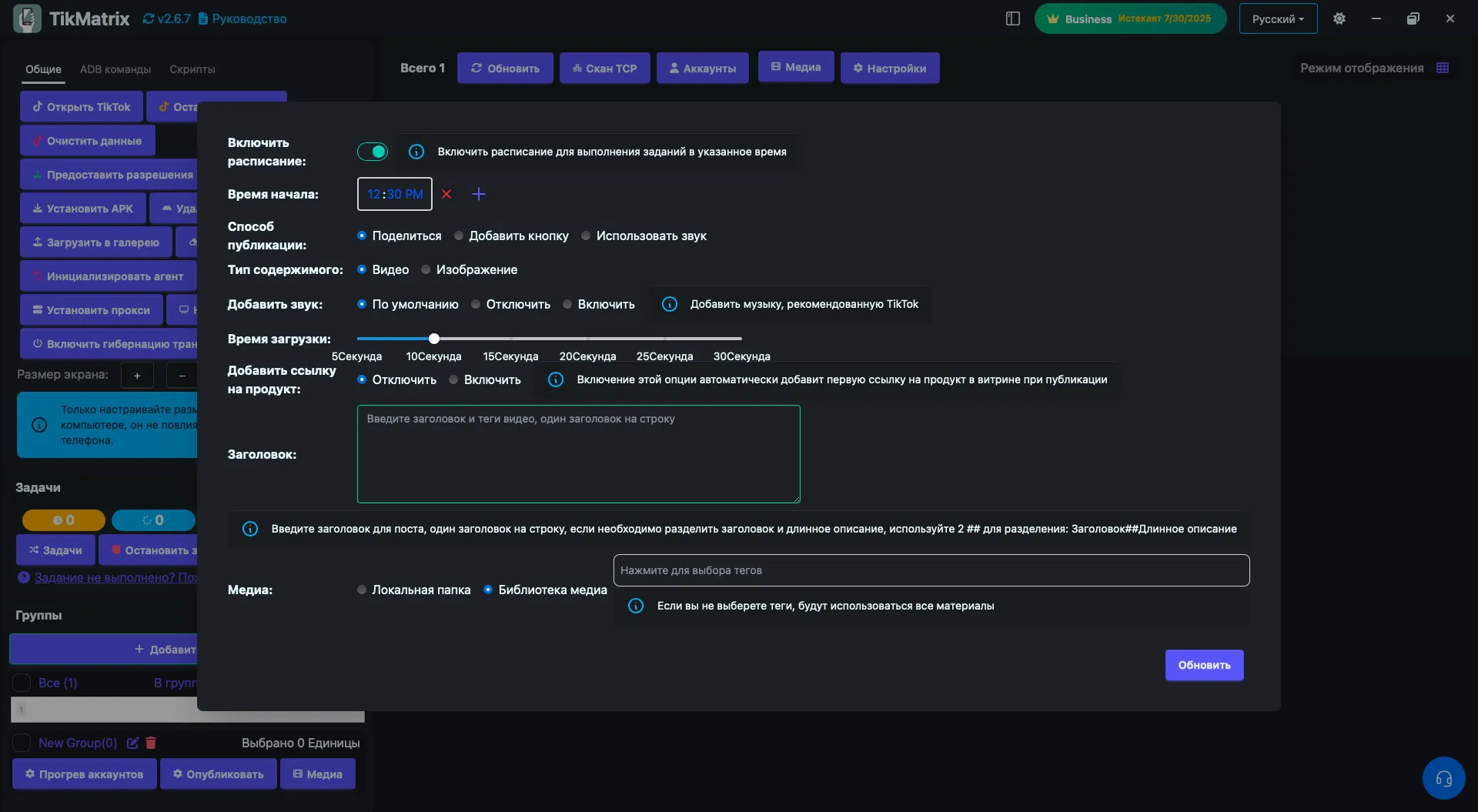
Task: Select the Изображение content type
Action: [426, 269]
